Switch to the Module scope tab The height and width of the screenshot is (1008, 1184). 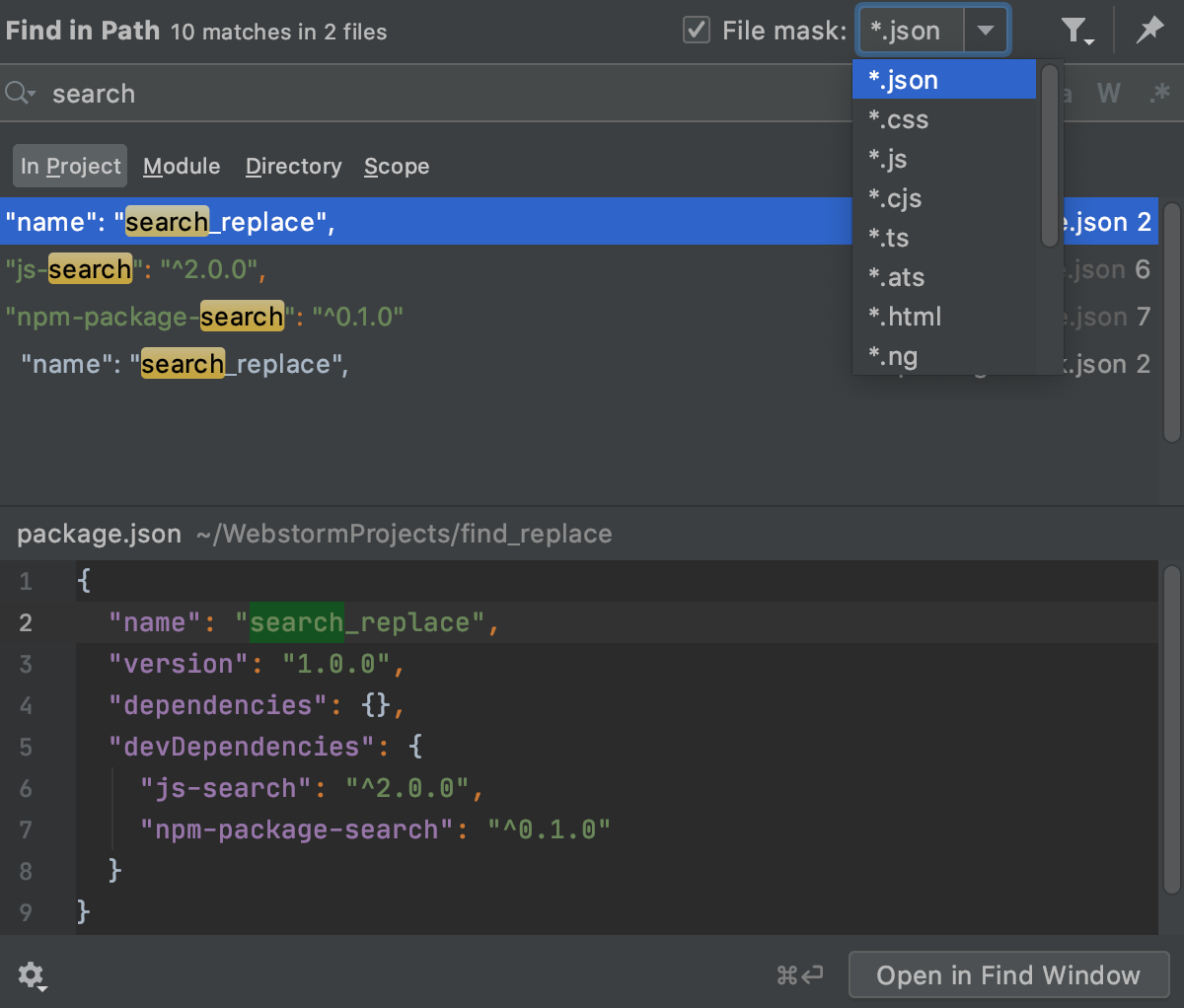[182, 166]
